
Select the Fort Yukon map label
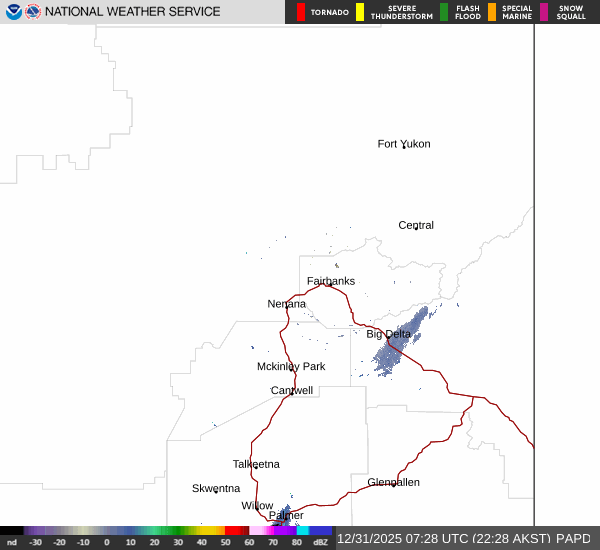(x=403, y=144)
